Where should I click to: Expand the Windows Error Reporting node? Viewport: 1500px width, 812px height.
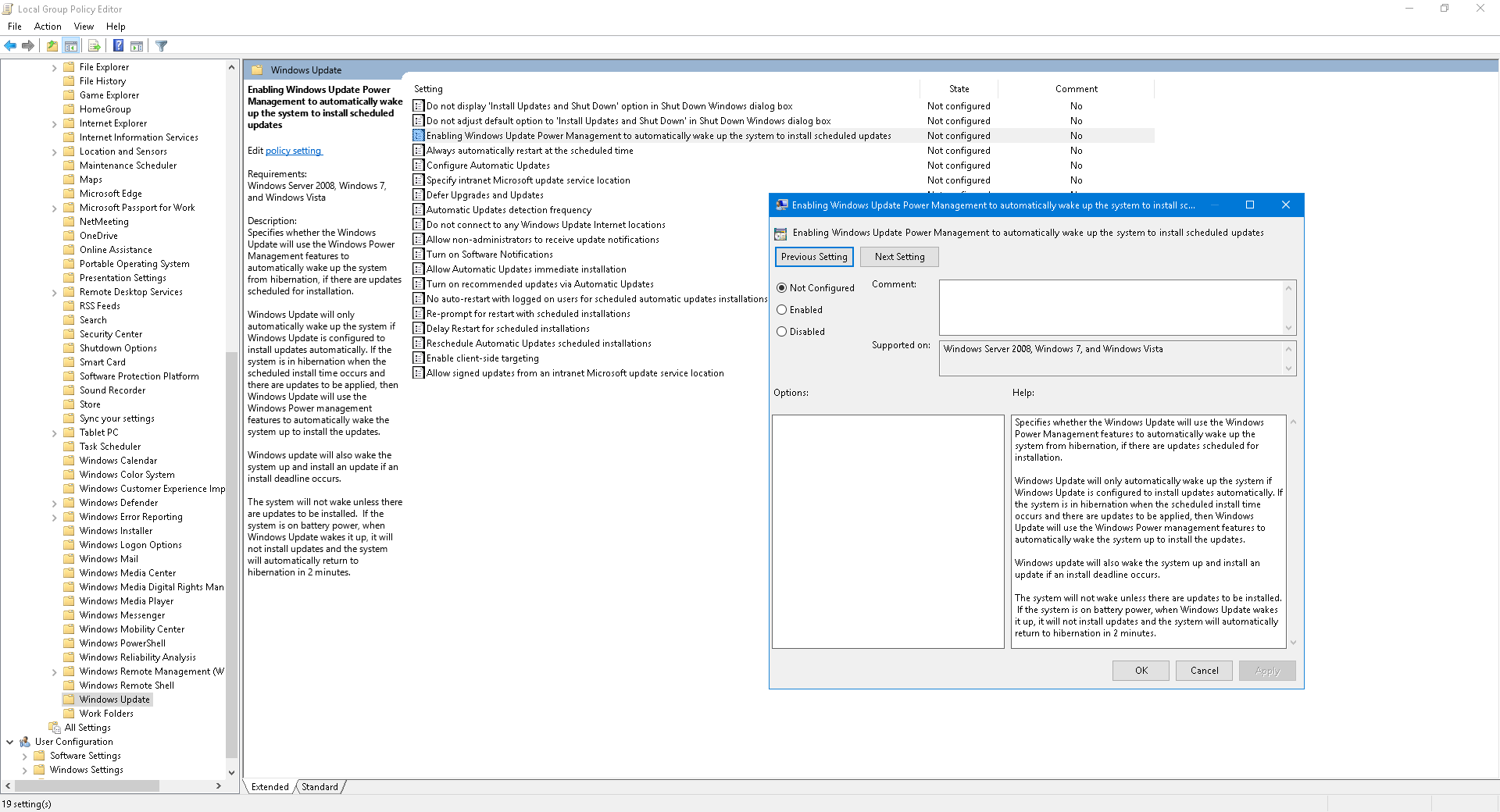click(54, 518)
